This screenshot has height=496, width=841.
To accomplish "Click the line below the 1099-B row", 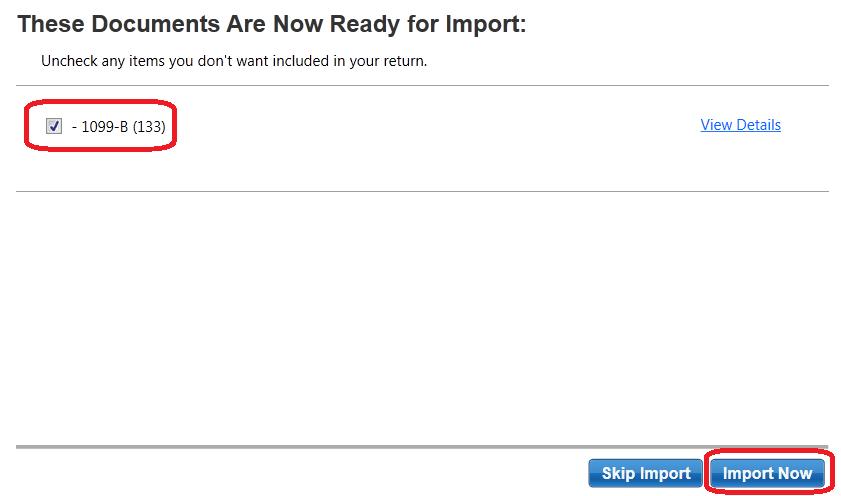I will tap(422, 191).
